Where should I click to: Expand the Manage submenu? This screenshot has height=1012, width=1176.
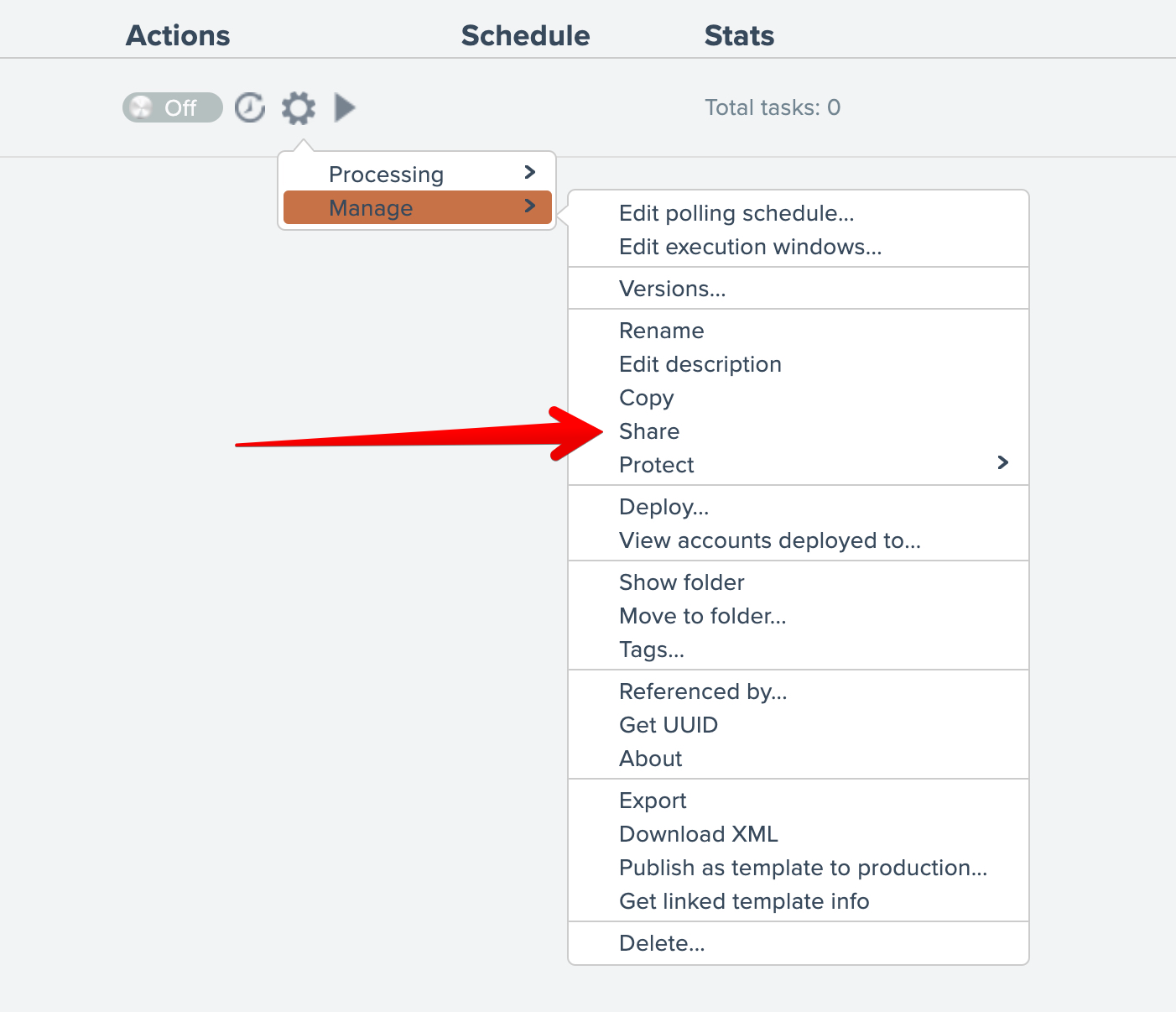(418, 207)
